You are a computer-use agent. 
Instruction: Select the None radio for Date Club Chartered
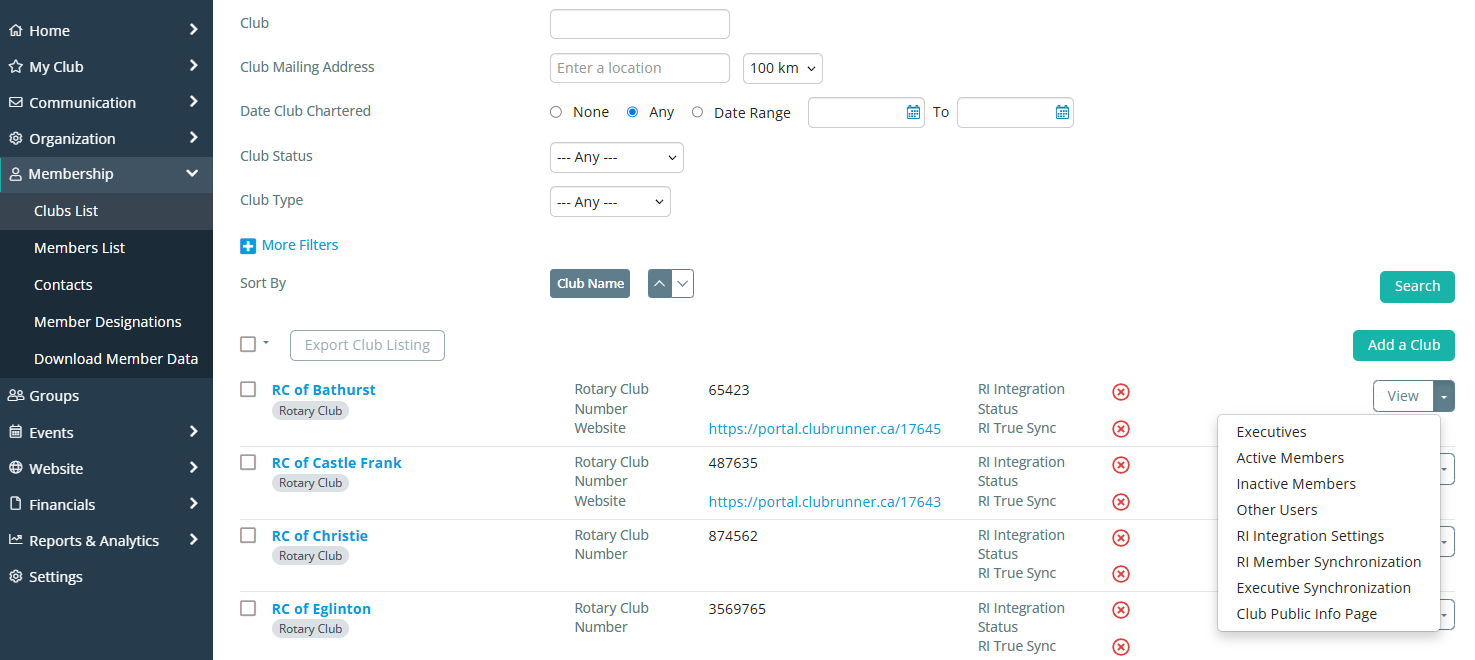click(556, 112)
